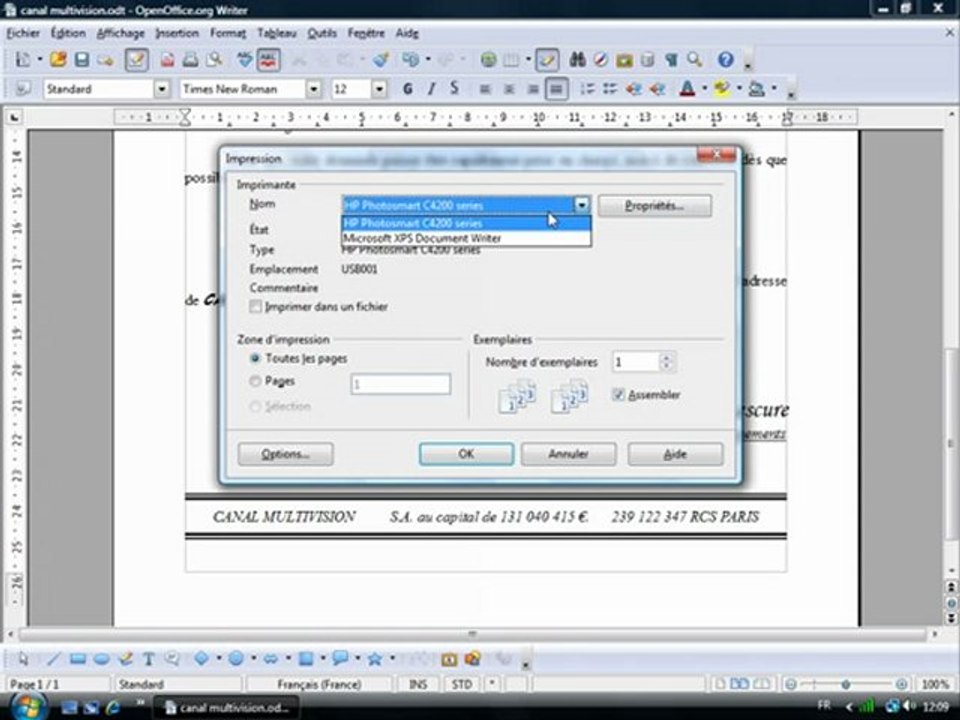Choose HP Photosmart C4200 series list entry
960x720 pixels.
point(466,223)
